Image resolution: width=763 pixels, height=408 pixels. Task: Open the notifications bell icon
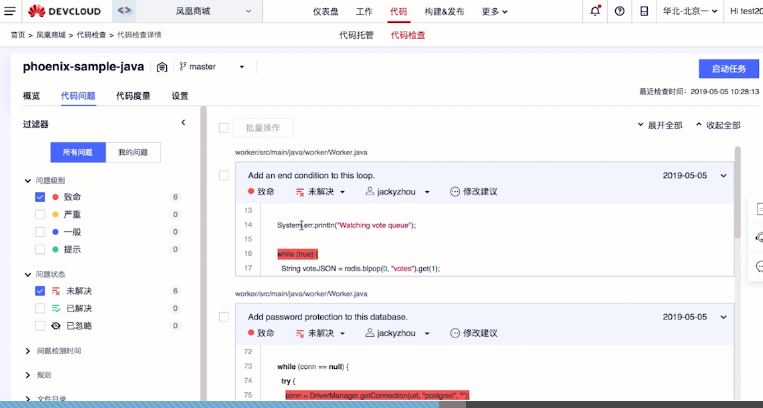(595, 11)
